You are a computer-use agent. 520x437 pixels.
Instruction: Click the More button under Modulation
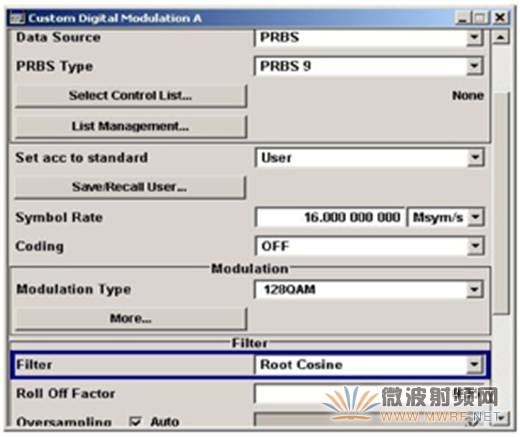[x=131, y=318]
